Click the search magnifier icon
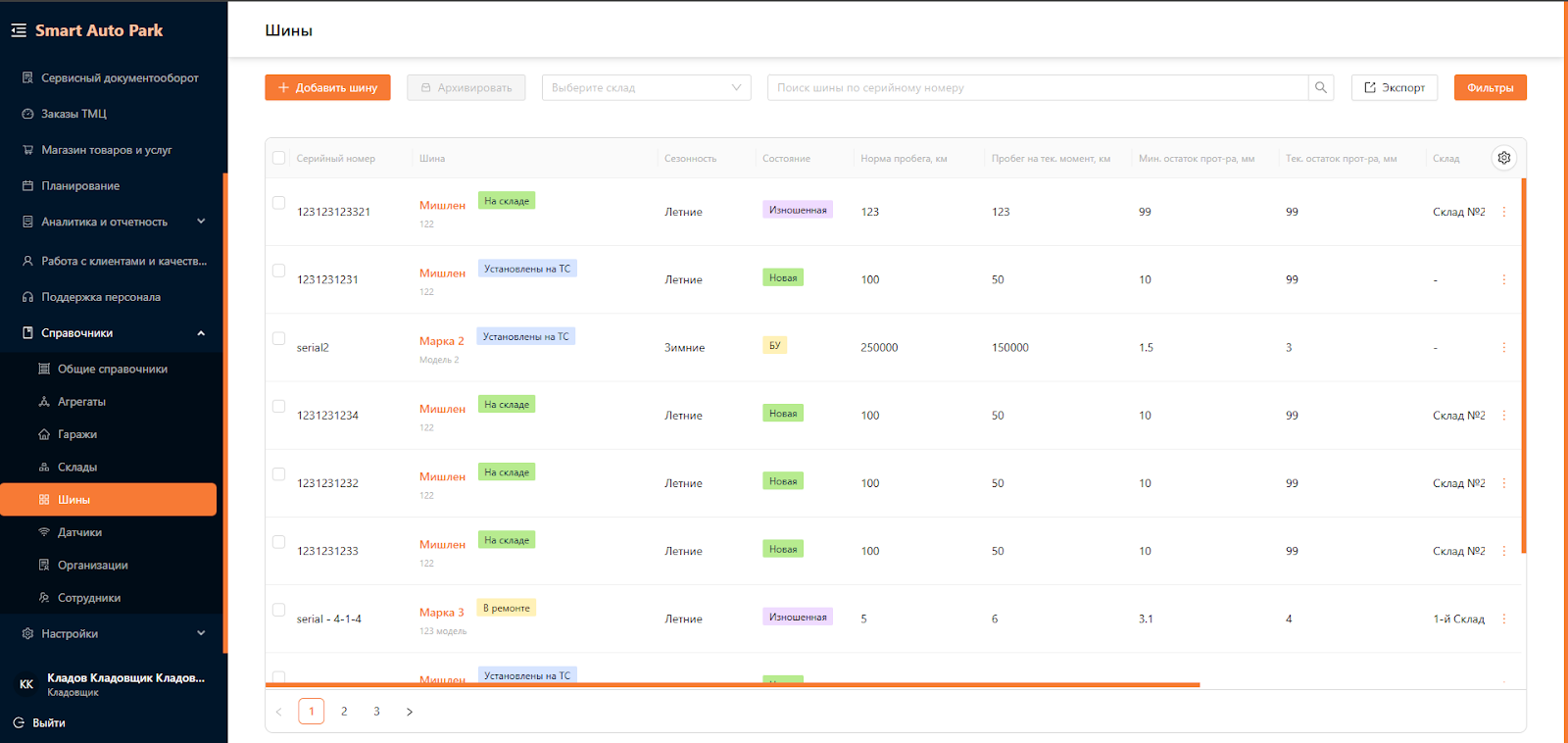The image size is (1568, 743). (1320, 88)
